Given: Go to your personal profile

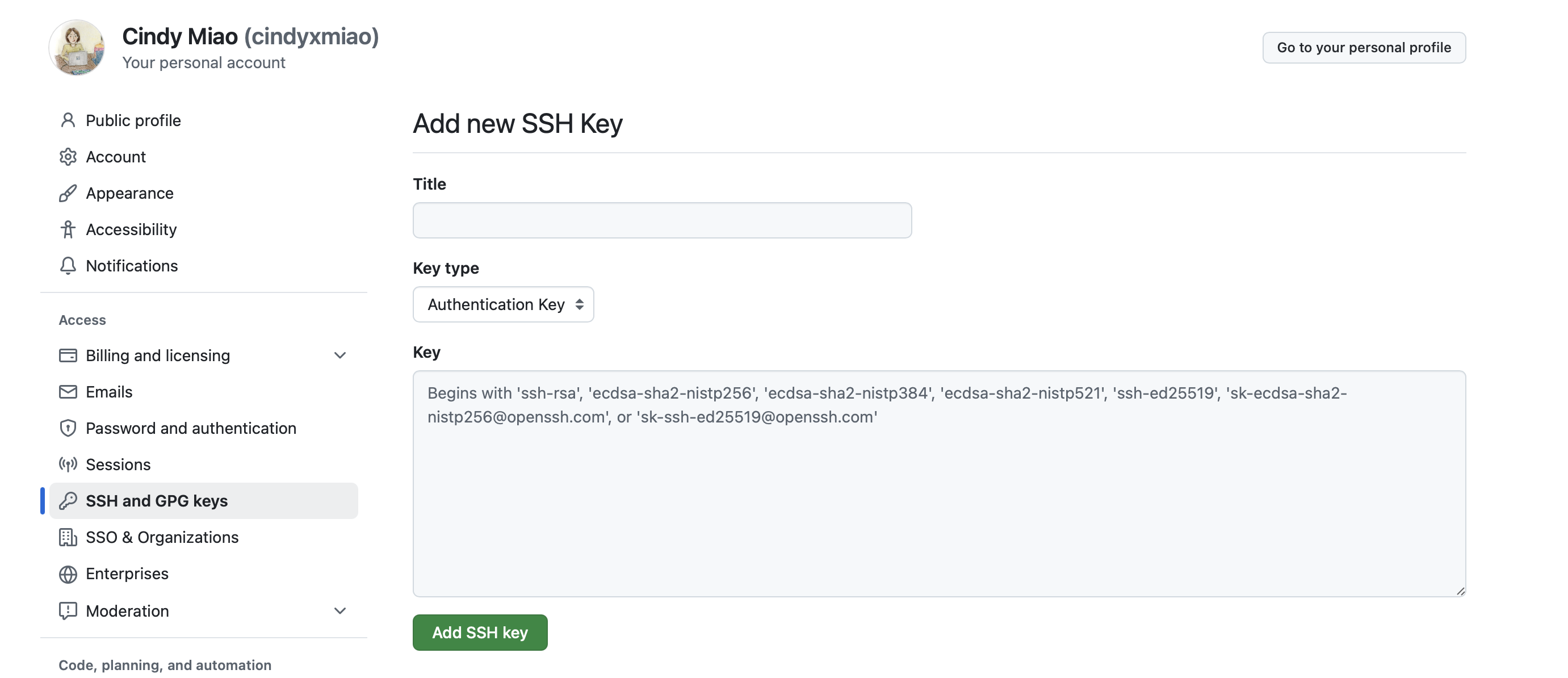Looking at the screenshot, I should [x=1364, y=47].
